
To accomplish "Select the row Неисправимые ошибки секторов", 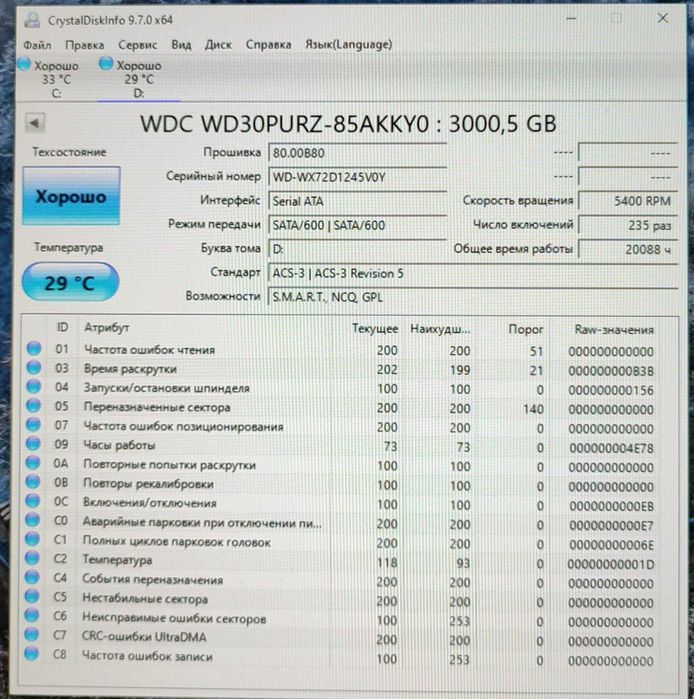I will [x=341, y=620].
